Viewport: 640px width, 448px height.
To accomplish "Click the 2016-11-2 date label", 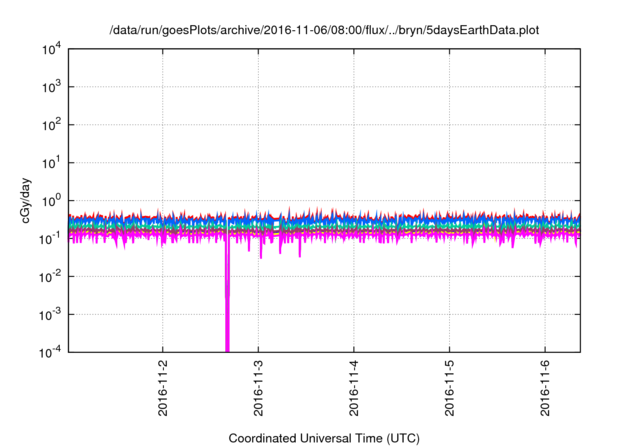I will [163, 388].
